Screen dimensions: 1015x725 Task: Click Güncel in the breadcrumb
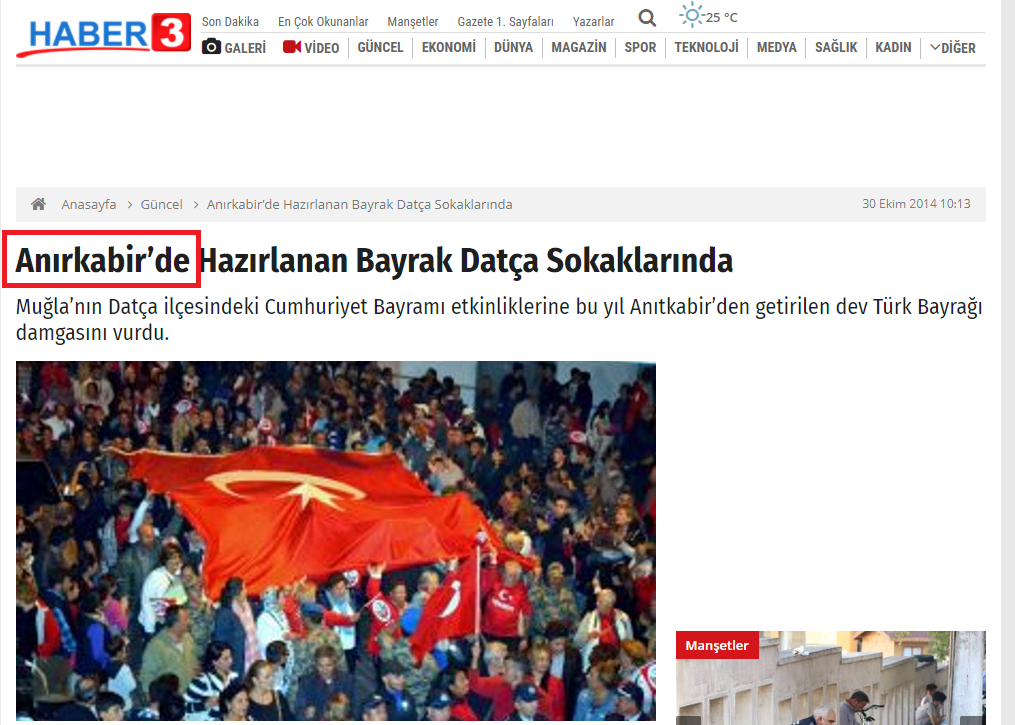161,204
